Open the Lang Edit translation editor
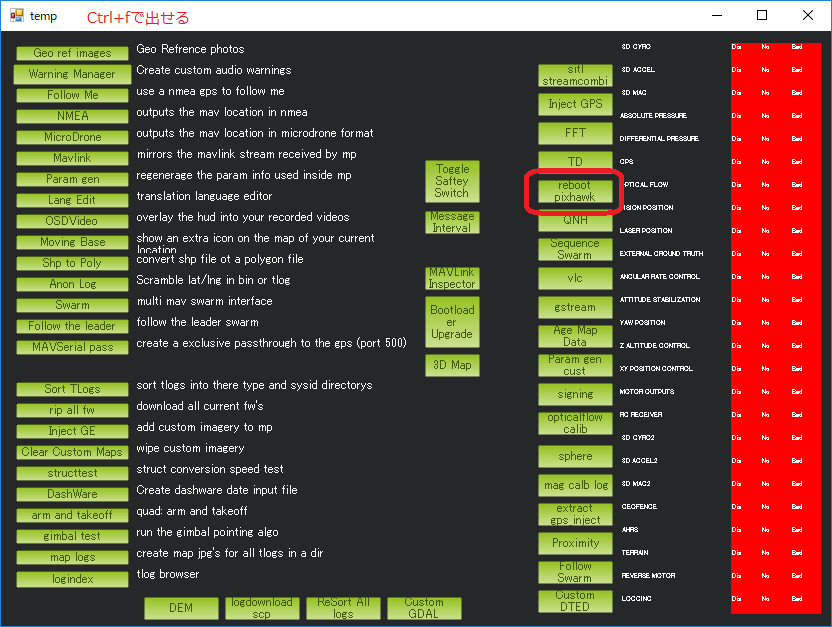Viewport: 832px width, 627px height. [x=72, y=199]
